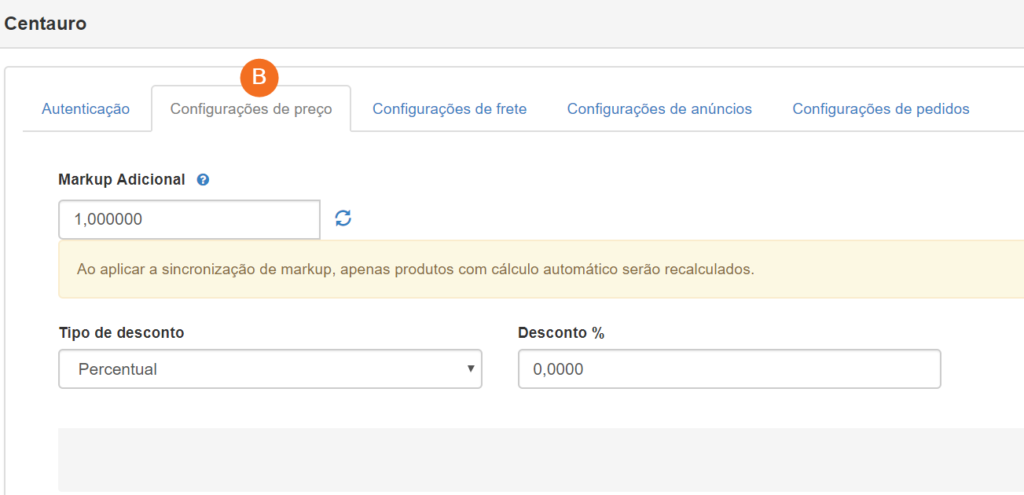Click the yellow markup sync warning banner
Screen dimensions: 1024x495
coord(541,269)
